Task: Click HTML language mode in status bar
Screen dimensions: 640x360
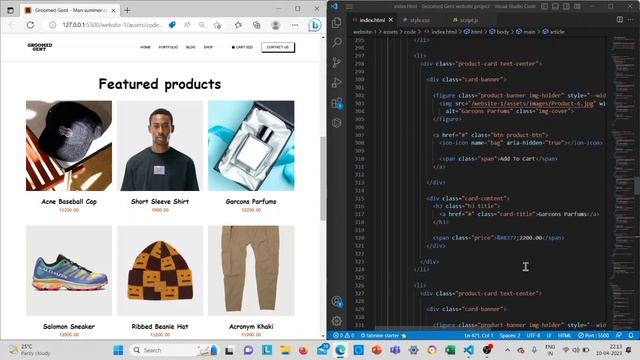Action: tap(564, 336)
